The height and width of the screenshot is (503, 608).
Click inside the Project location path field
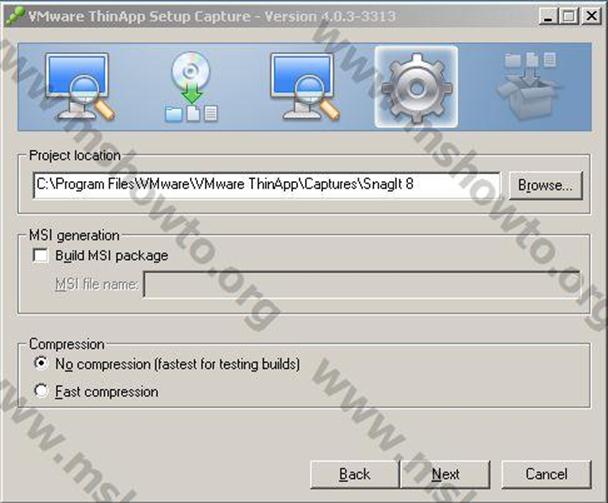[x=266, y=185]
